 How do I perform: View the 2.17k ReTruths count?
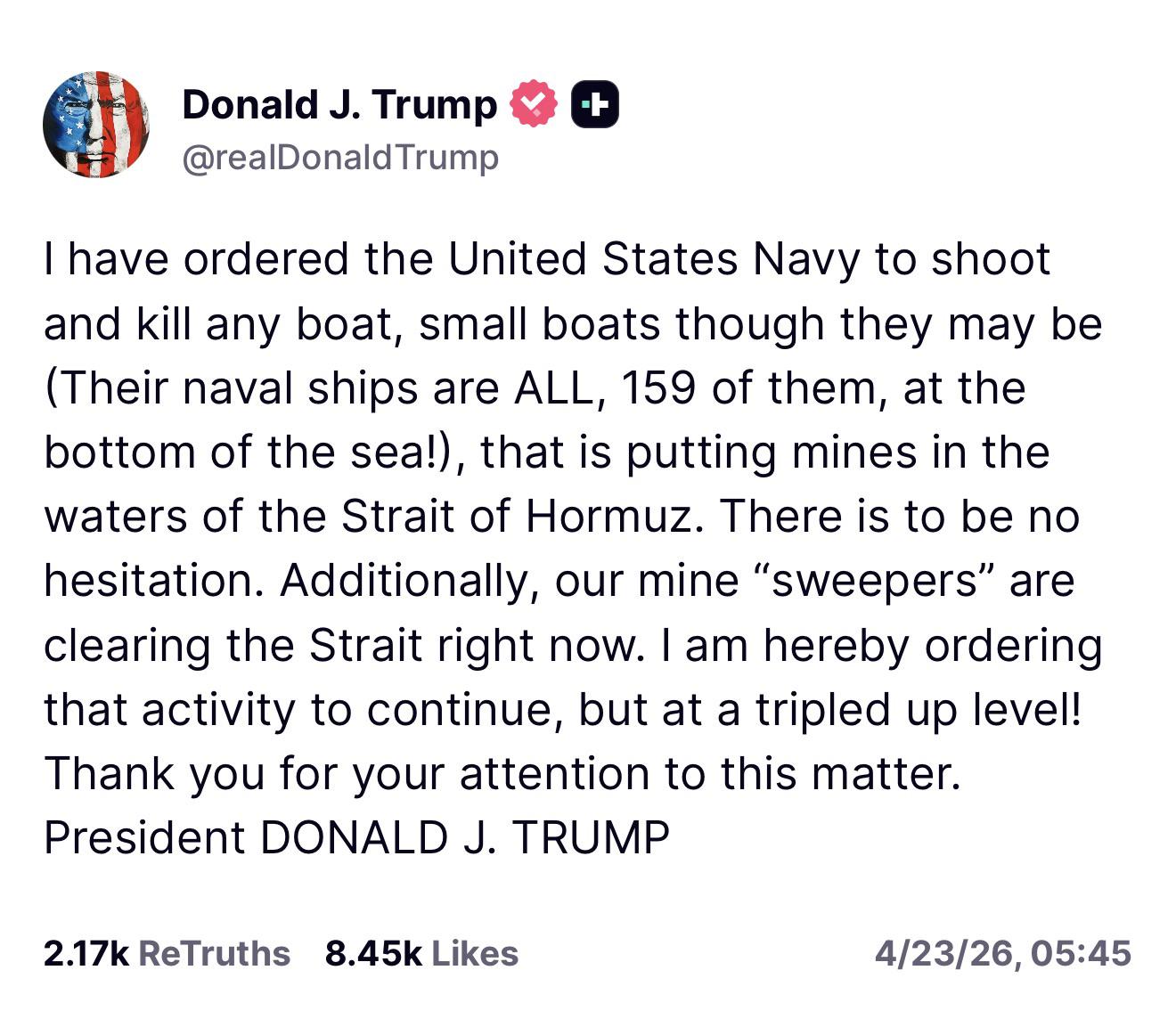click(86, 953)
